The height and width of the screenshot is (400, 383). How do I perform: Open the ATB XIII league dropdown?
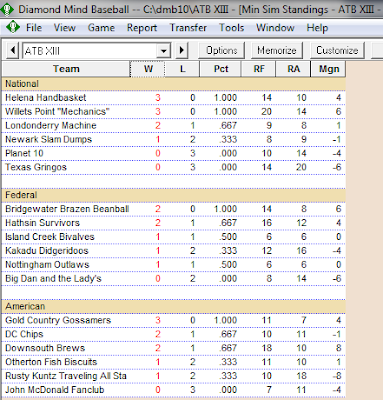[x=163, y=51]
